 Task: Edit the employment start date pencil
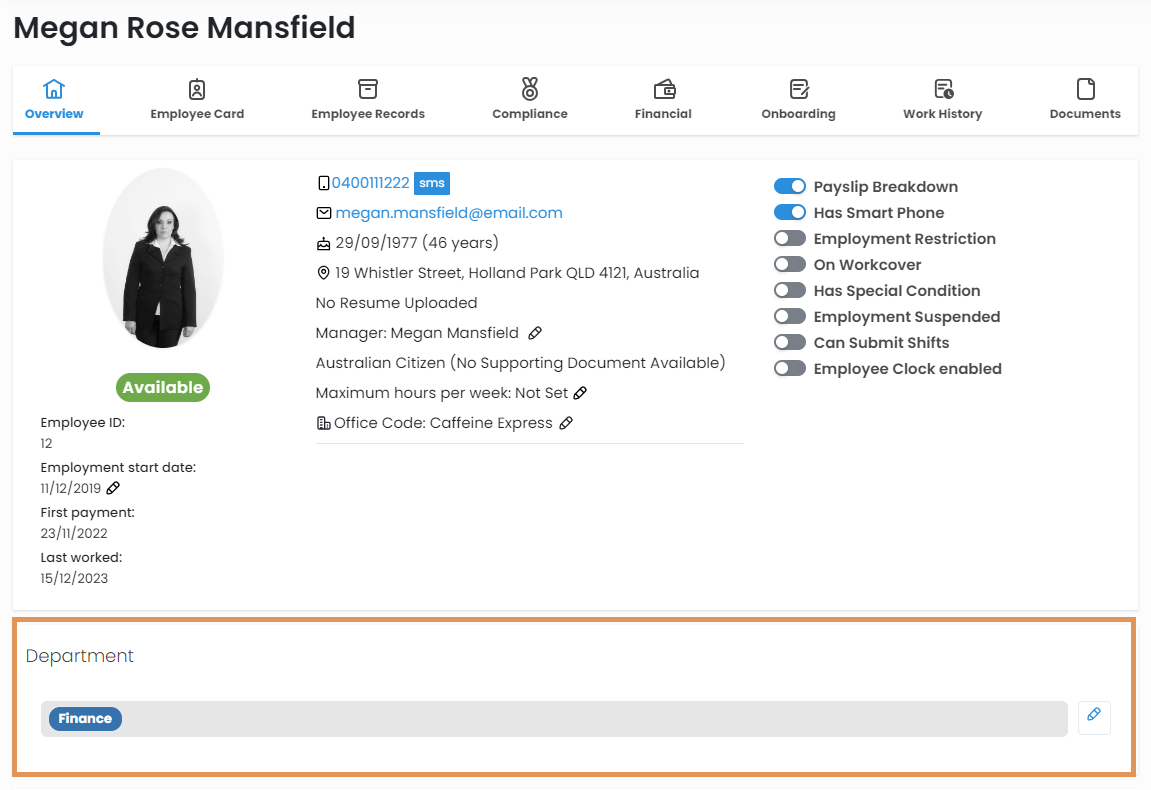tap(113, 488)
